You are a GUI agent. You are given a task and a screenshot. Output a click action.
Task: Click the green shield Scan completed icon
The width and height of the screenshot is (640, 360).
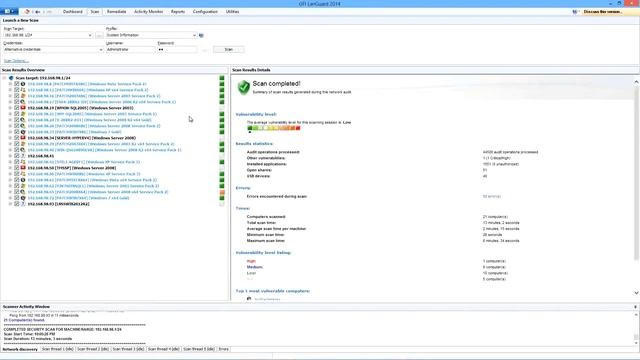[244, 87]
